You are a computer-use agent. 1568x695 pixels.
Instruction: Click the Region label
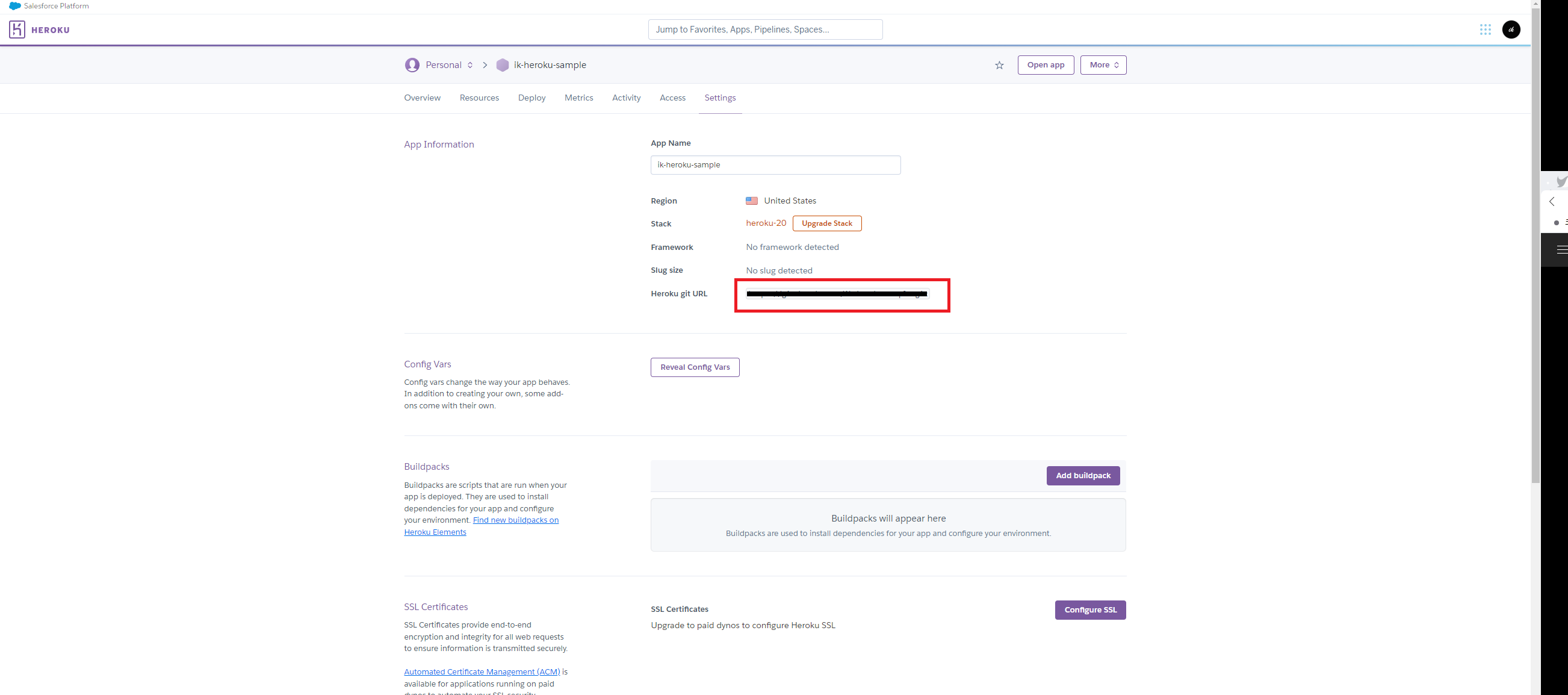pyautogui.click(x=663, y=201)
